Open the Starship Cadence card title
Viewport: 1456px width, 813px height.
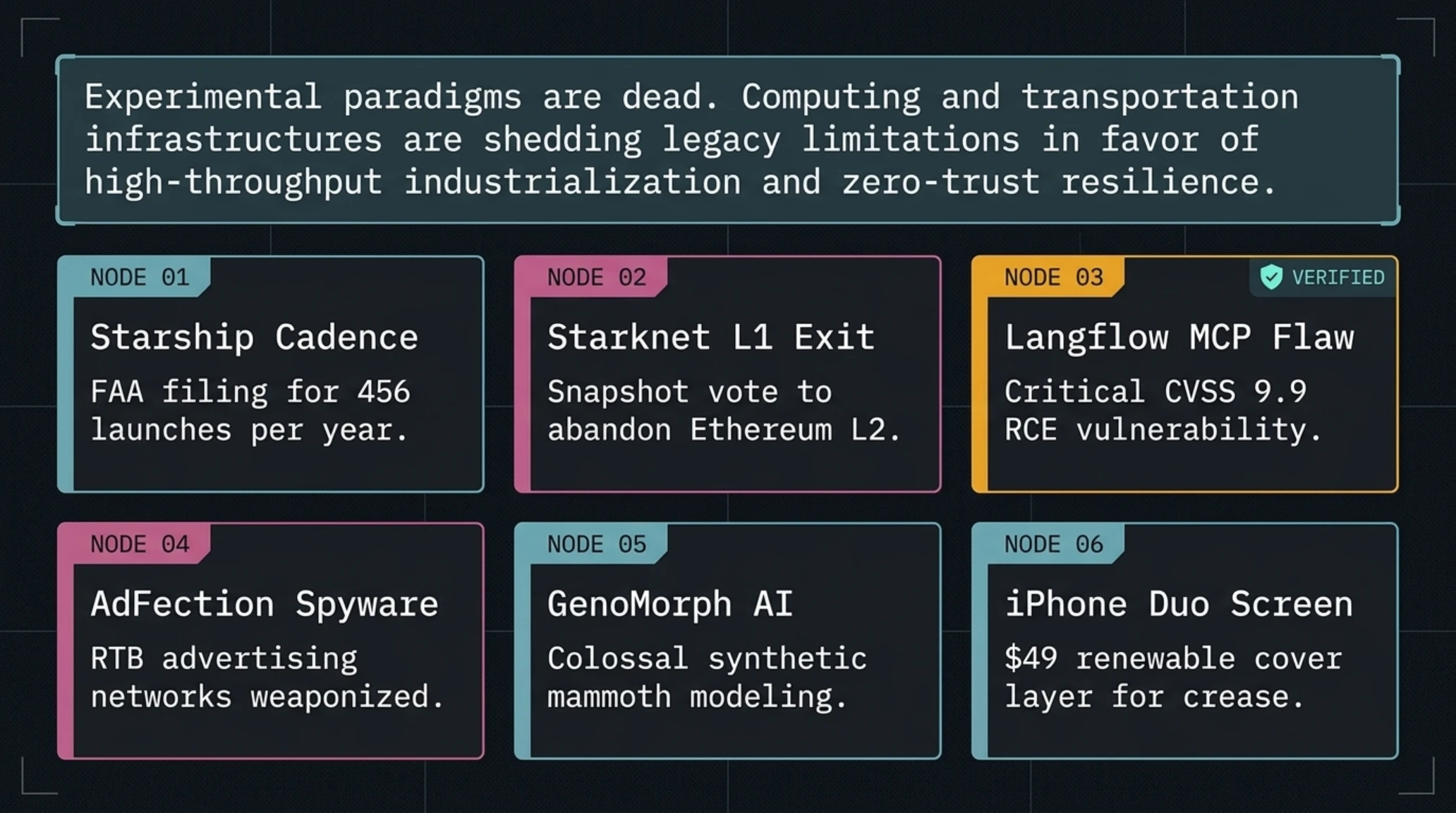255,337
